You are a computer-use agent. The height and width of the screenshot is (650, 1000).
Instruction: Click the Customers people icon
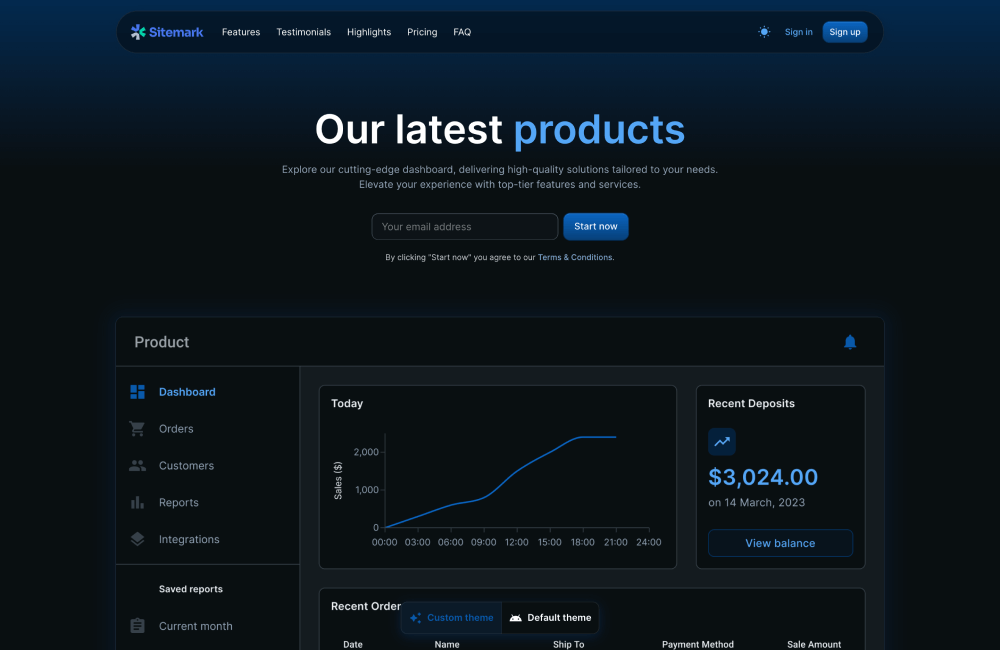[x=138, y=466]
